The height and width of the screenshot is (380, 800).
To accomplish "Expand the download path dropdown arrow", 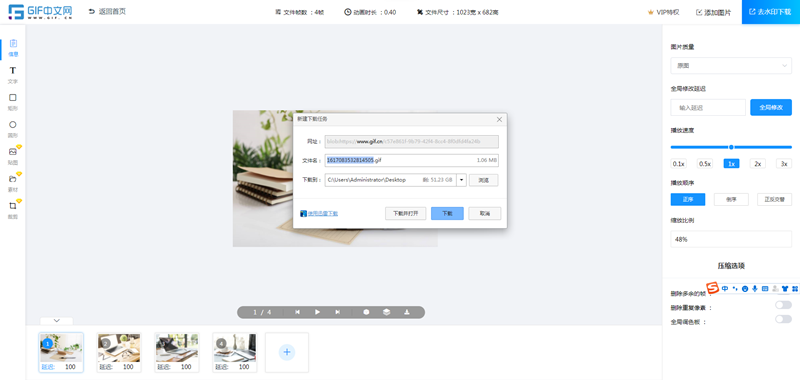I will click(461, 180).
